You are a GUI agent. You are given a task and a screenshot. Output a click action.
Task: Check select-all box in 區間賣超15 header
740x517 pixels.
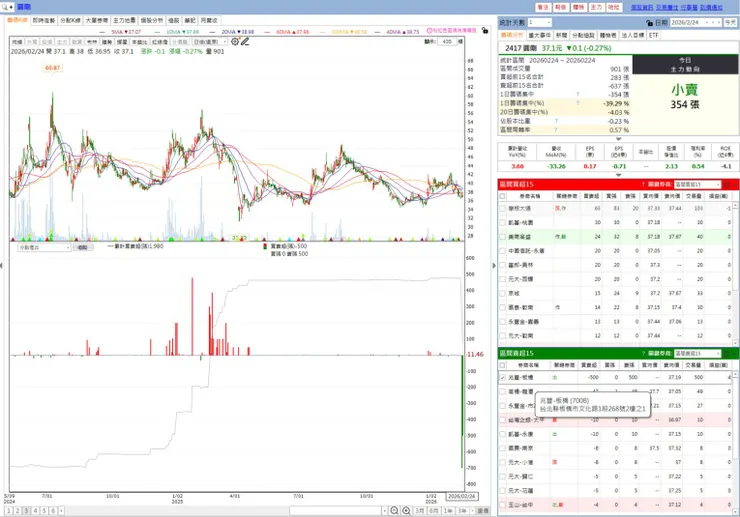(503, 365)
